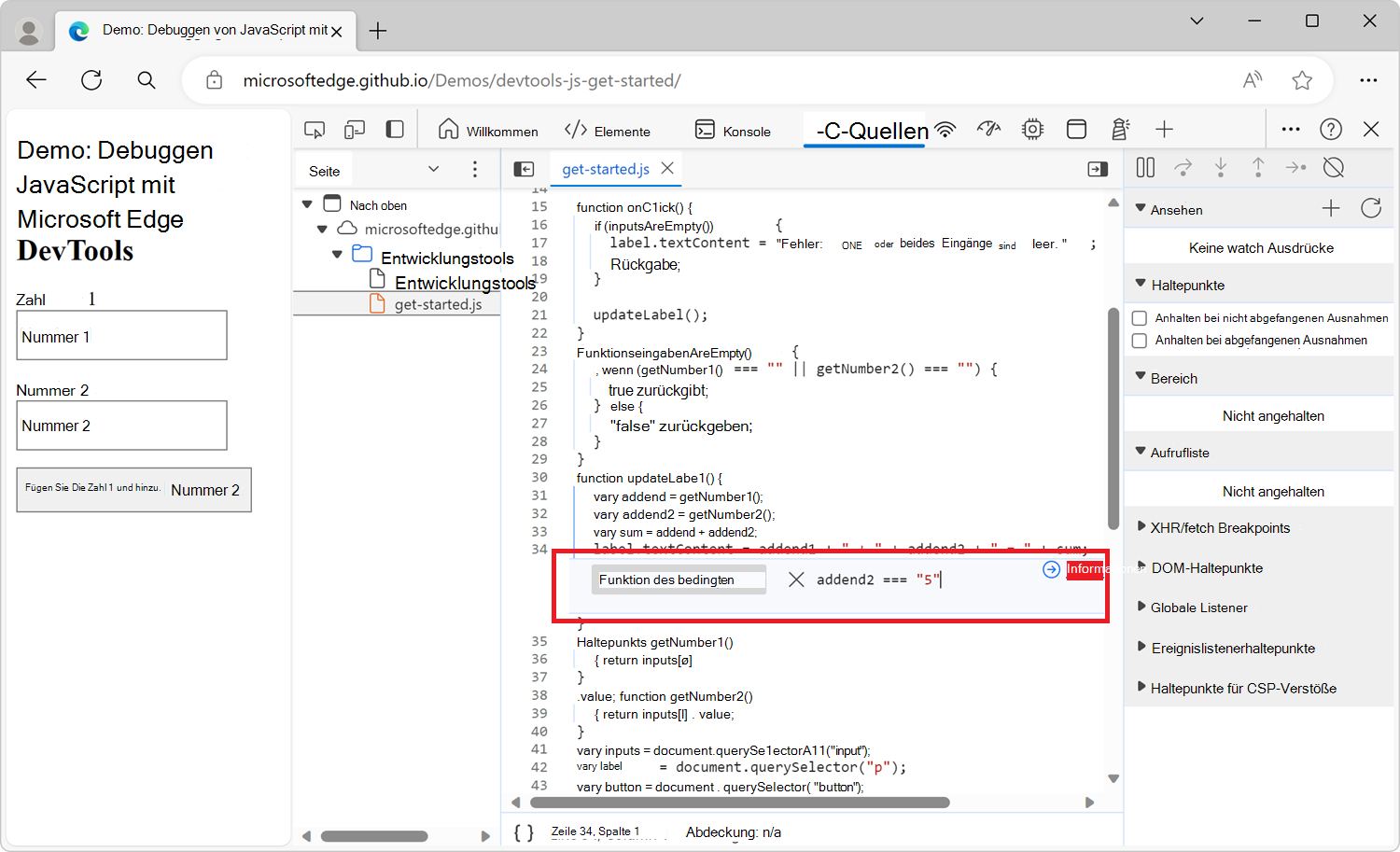The height and width of the screenshot is (852, 1400).
Task: Collapse the Nach oben tree node
Action: tap(307, 203)
